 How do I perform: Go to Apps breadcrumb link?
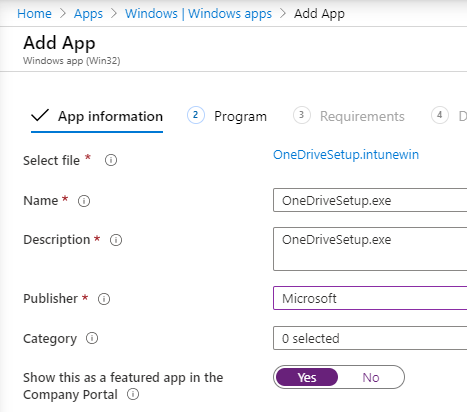point(88,14)
